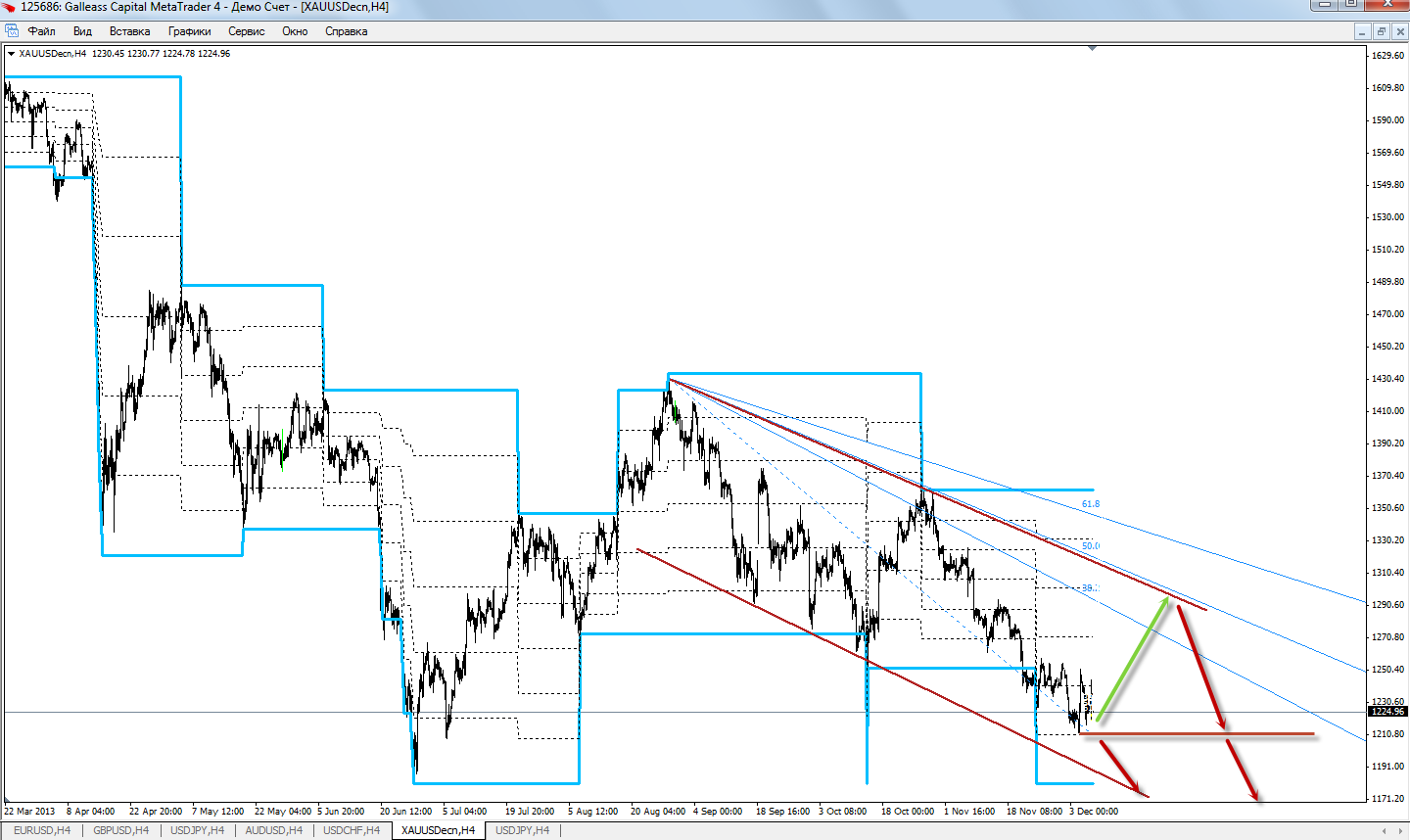Viewport: 1410px width, 840px height.
Task: Minimize the inner chart window
Action: 1362,31
